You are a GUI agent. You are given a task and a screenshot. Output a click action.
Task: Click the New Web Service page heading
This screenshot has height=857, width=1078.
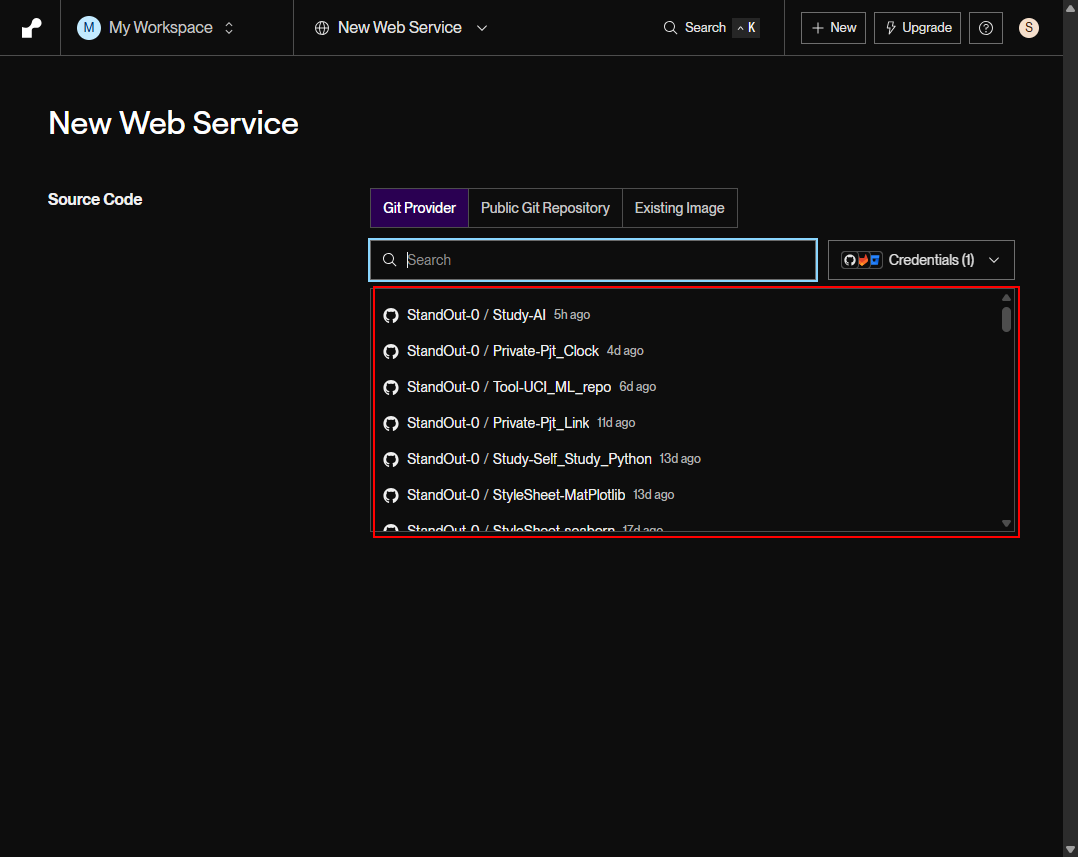pyautogui.click(x=173, y=124)
